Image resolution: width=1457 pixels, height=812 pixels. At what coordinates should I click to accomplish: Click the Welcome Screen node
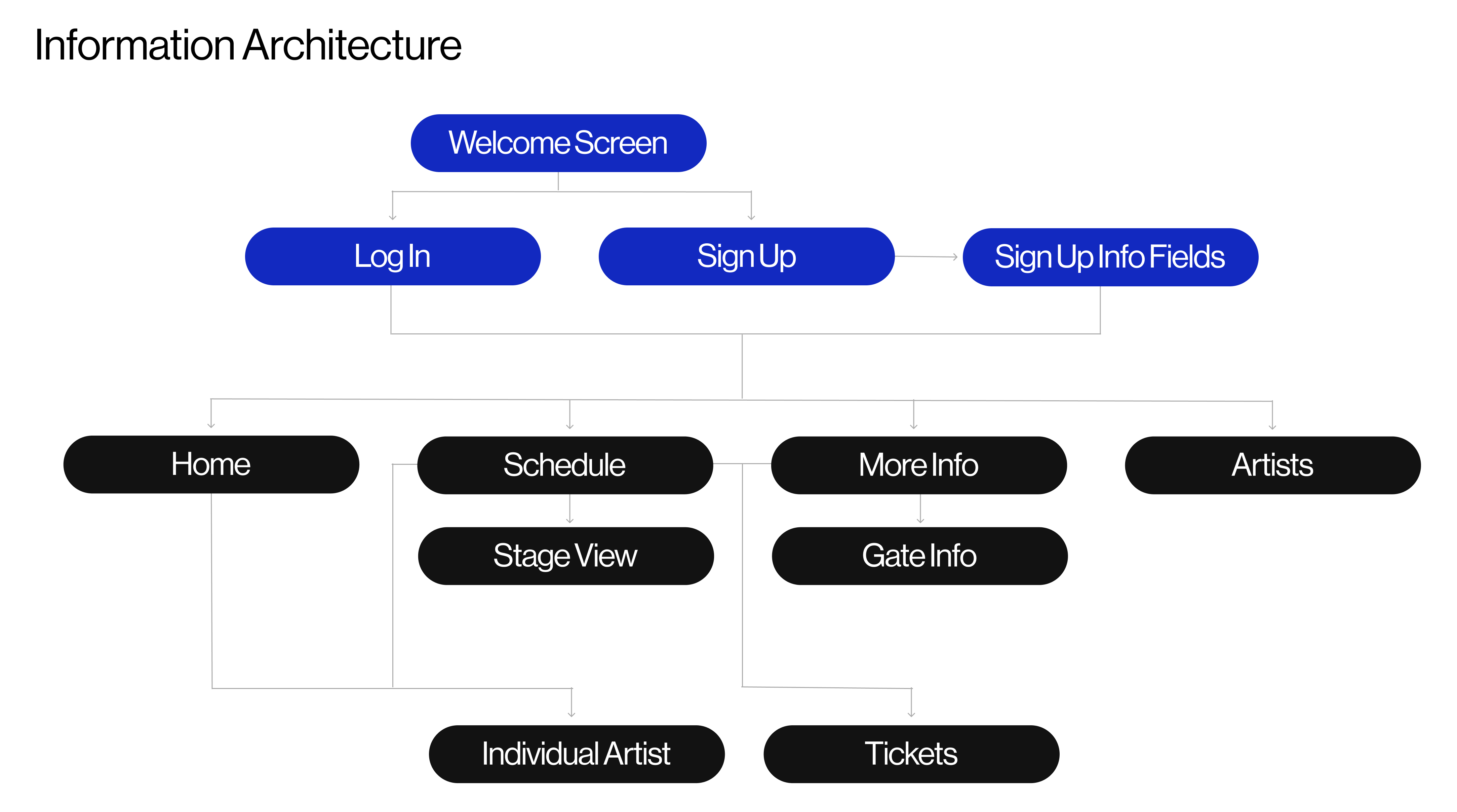[558, 143]
